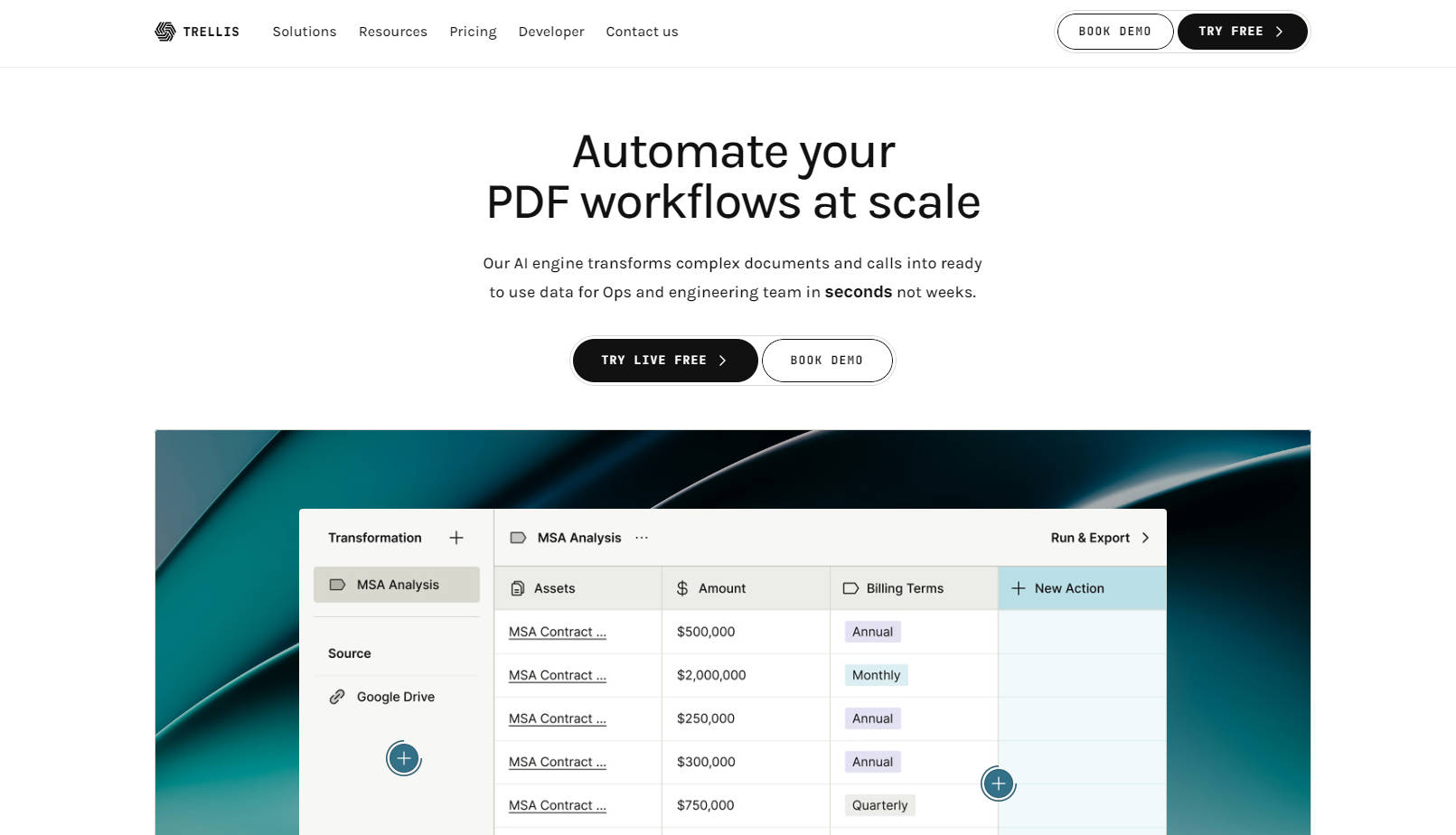Viewport: 1456px width, 835px height.
Task: Click the link icon beside Google Drive
Action: click(x=337, y=697)
